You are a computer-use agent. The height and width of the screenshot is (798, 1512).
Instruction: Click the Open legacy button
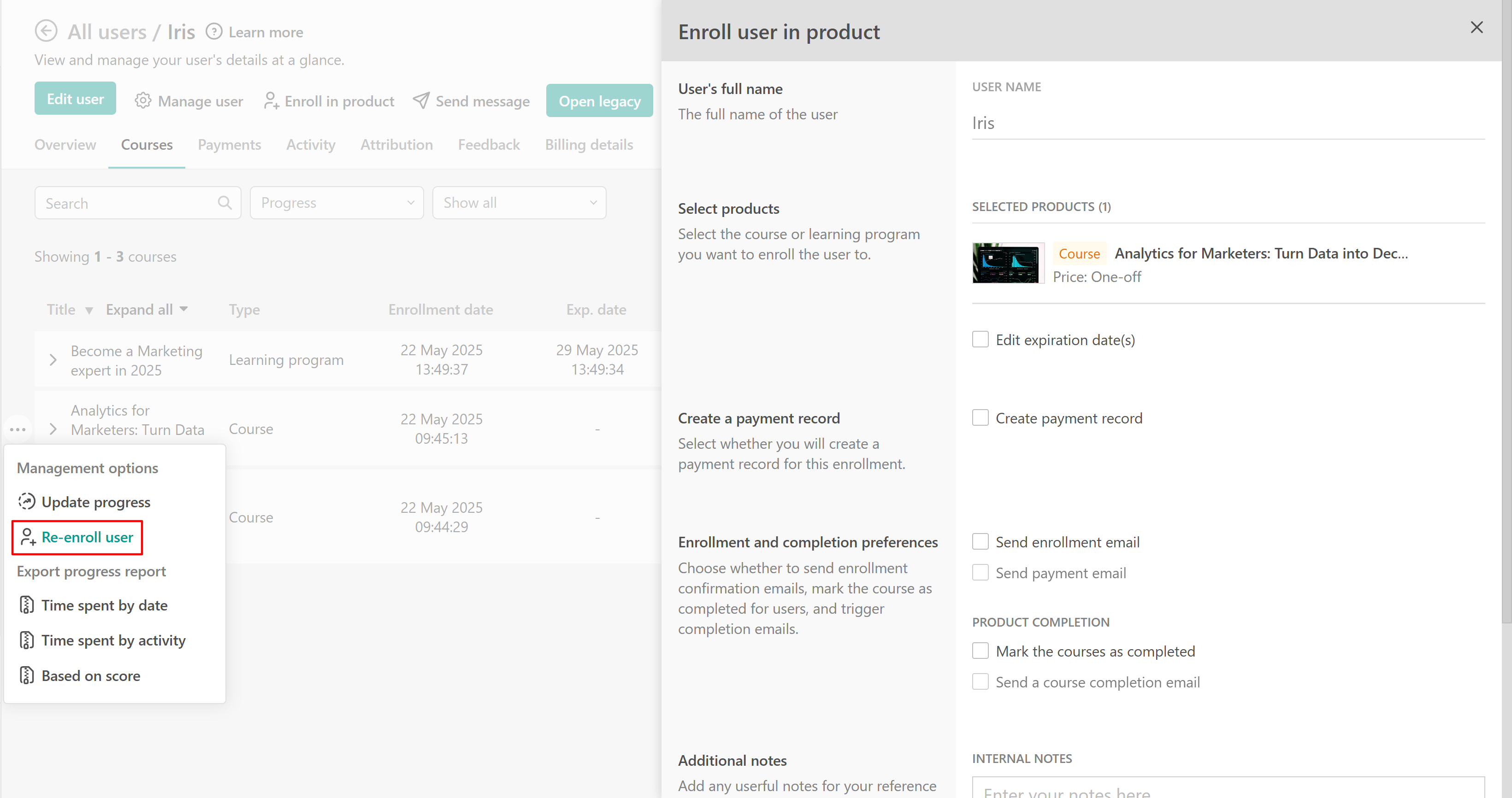click(599, 101)
